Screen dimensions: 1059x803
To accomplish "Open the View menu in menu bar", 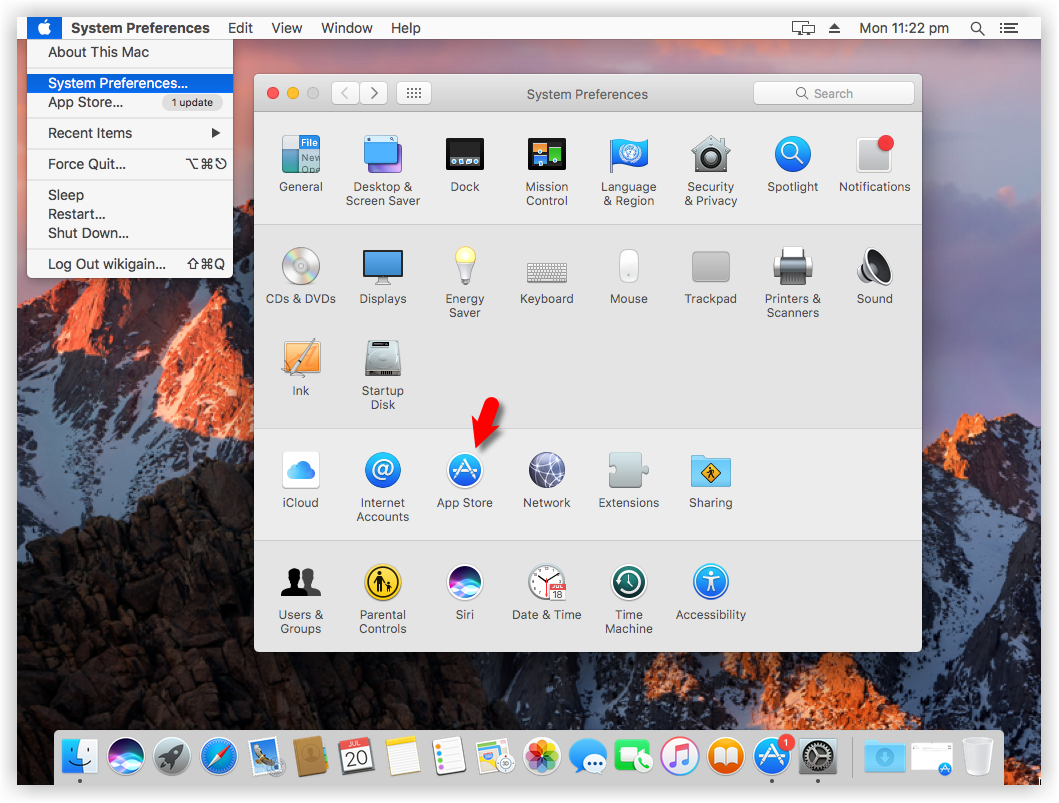I will coord(286,28).
